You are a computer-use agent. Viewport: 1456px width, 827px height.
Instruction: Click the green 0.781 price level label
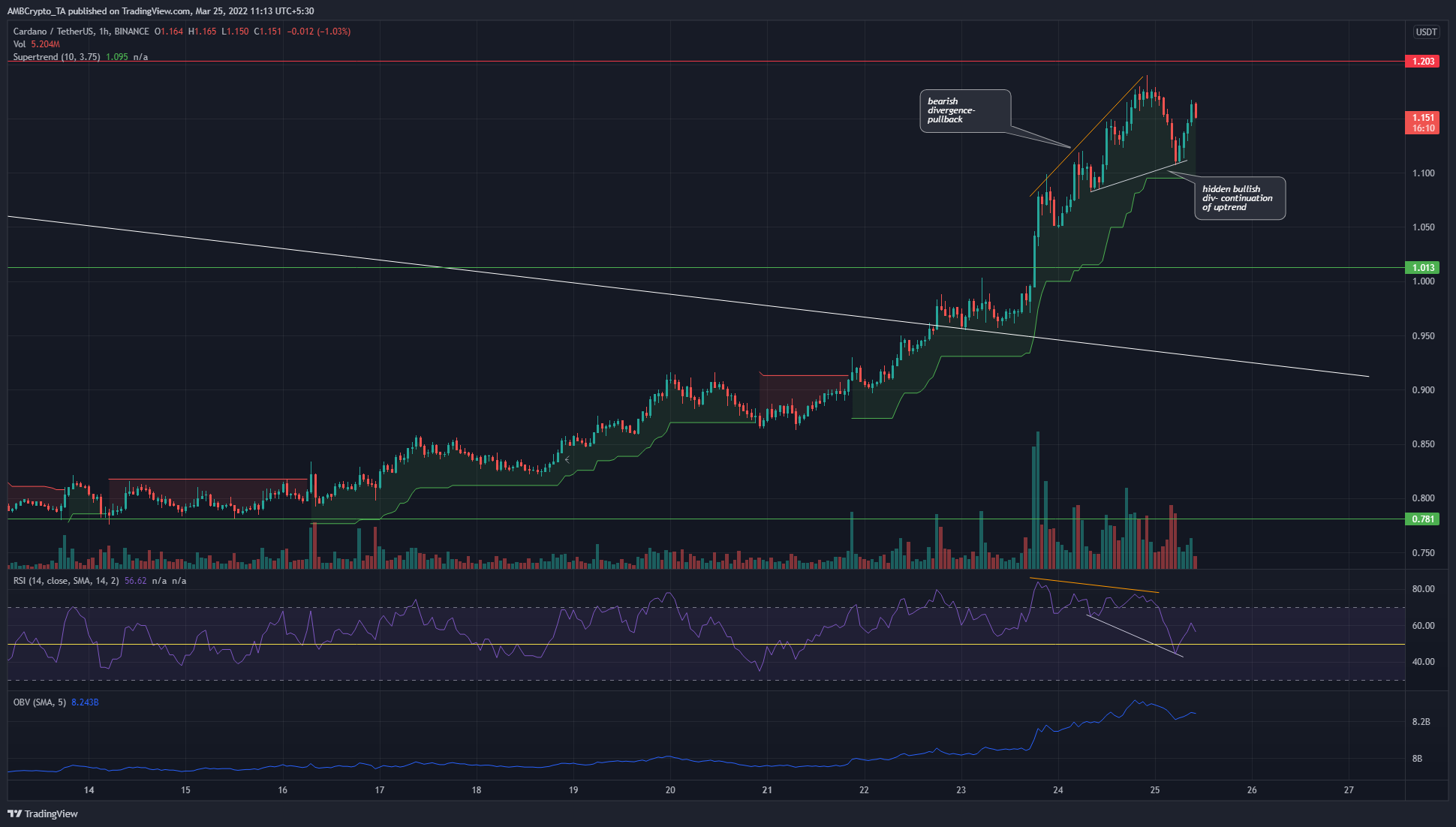1421,519
